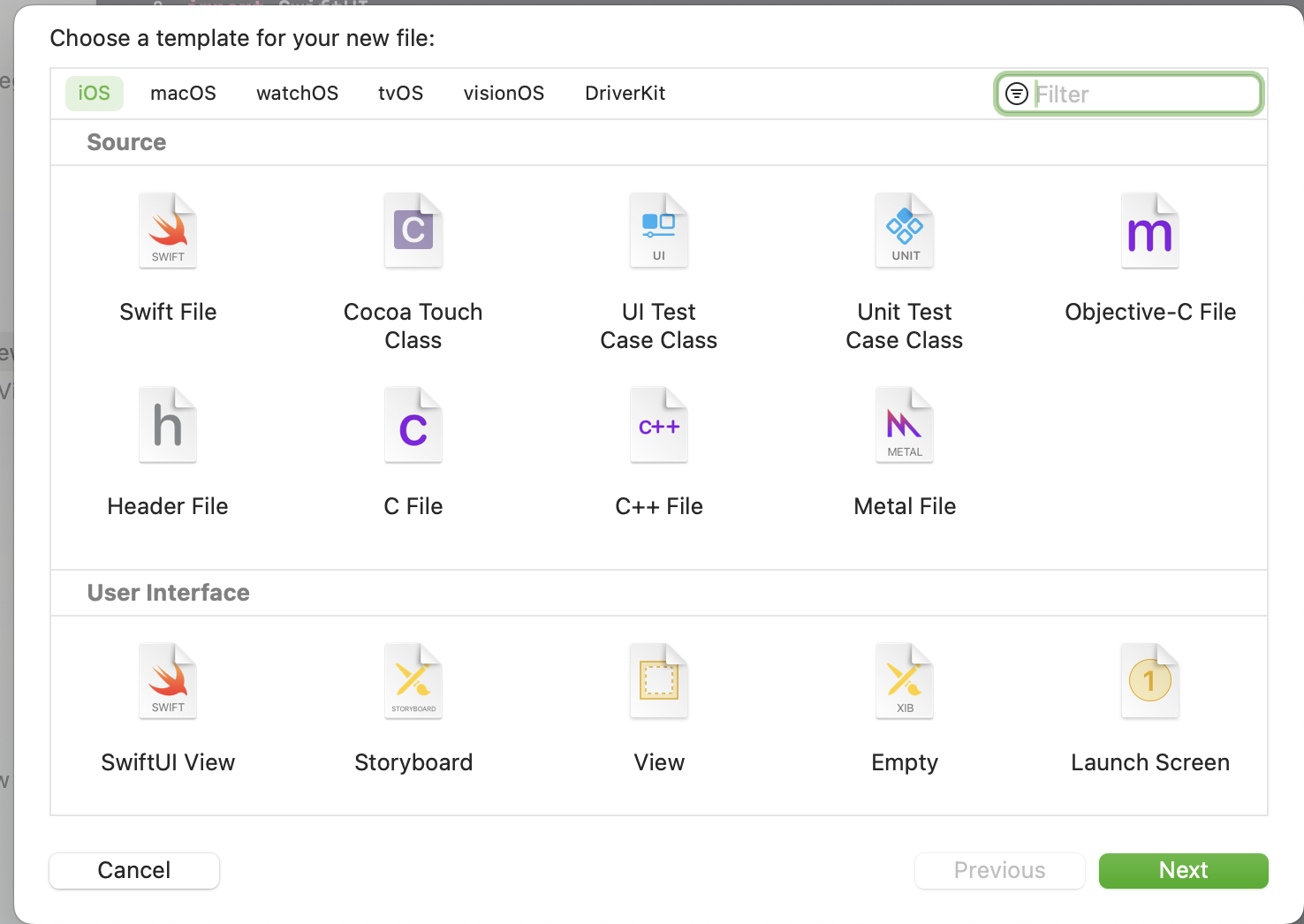
Task: Choose the Launch Screen template icon
Action: pos(1150,681)
